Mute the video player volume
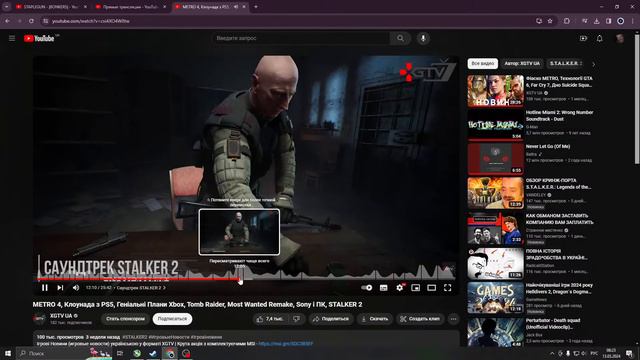The image size is (640, 360). coord(76,288)
